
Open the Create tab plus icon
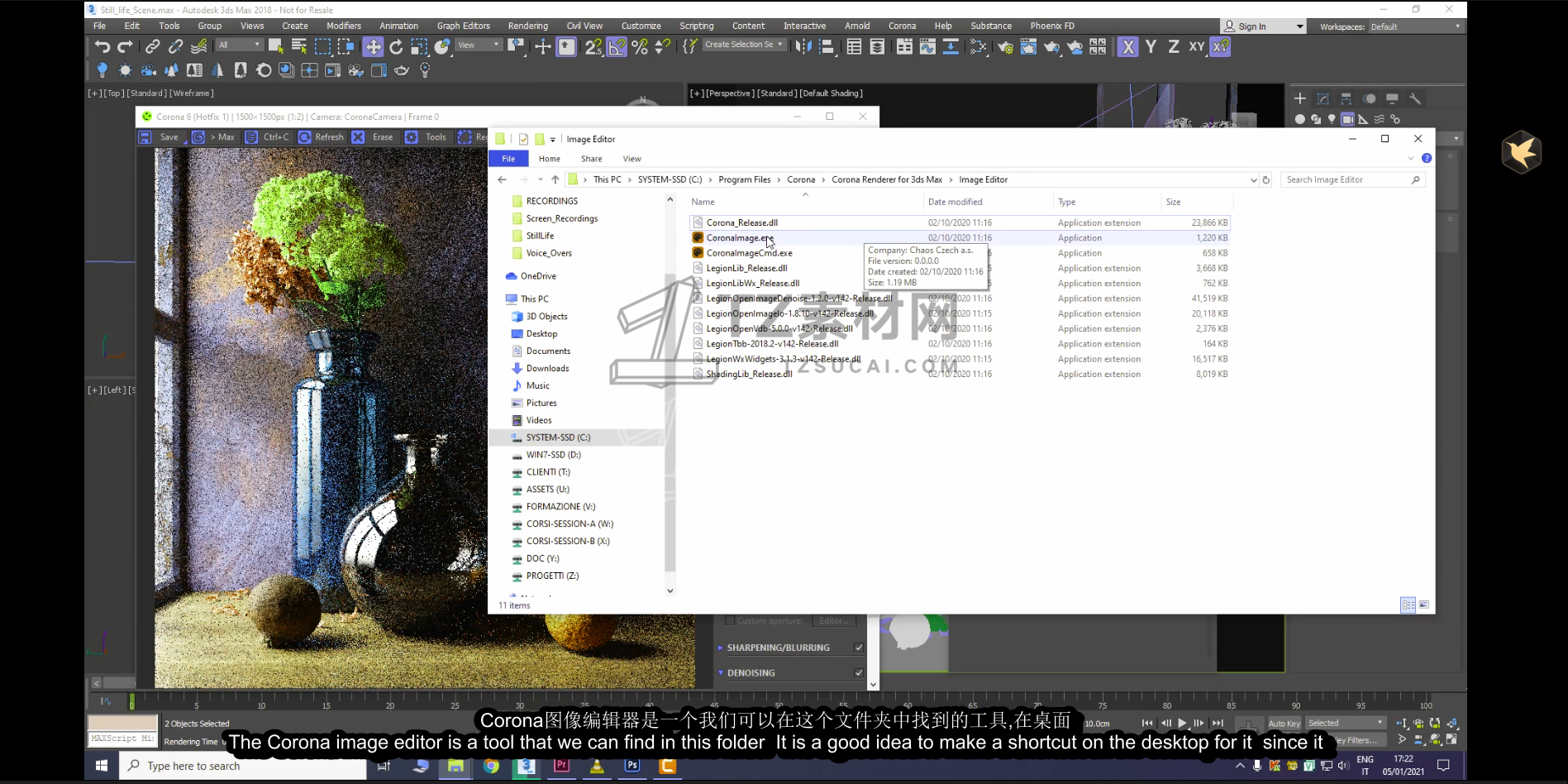1300,98
